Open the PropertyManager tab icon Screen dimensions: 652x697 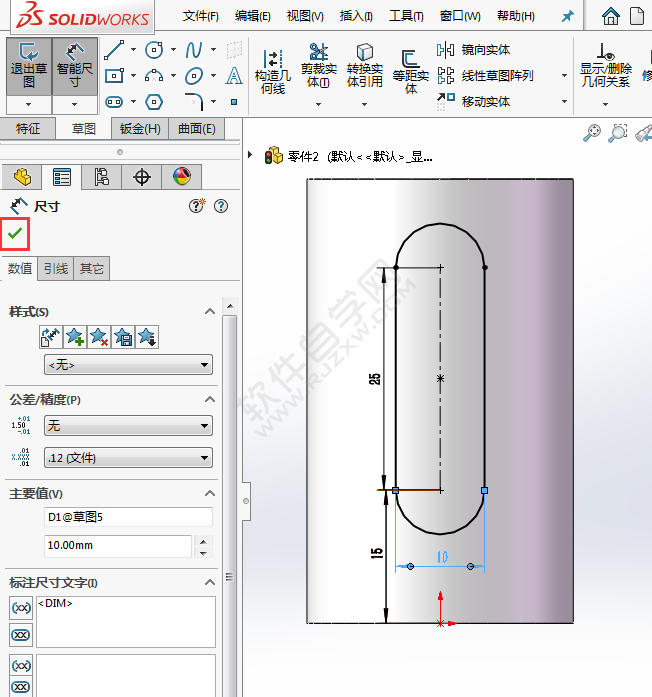click(62, 177)
